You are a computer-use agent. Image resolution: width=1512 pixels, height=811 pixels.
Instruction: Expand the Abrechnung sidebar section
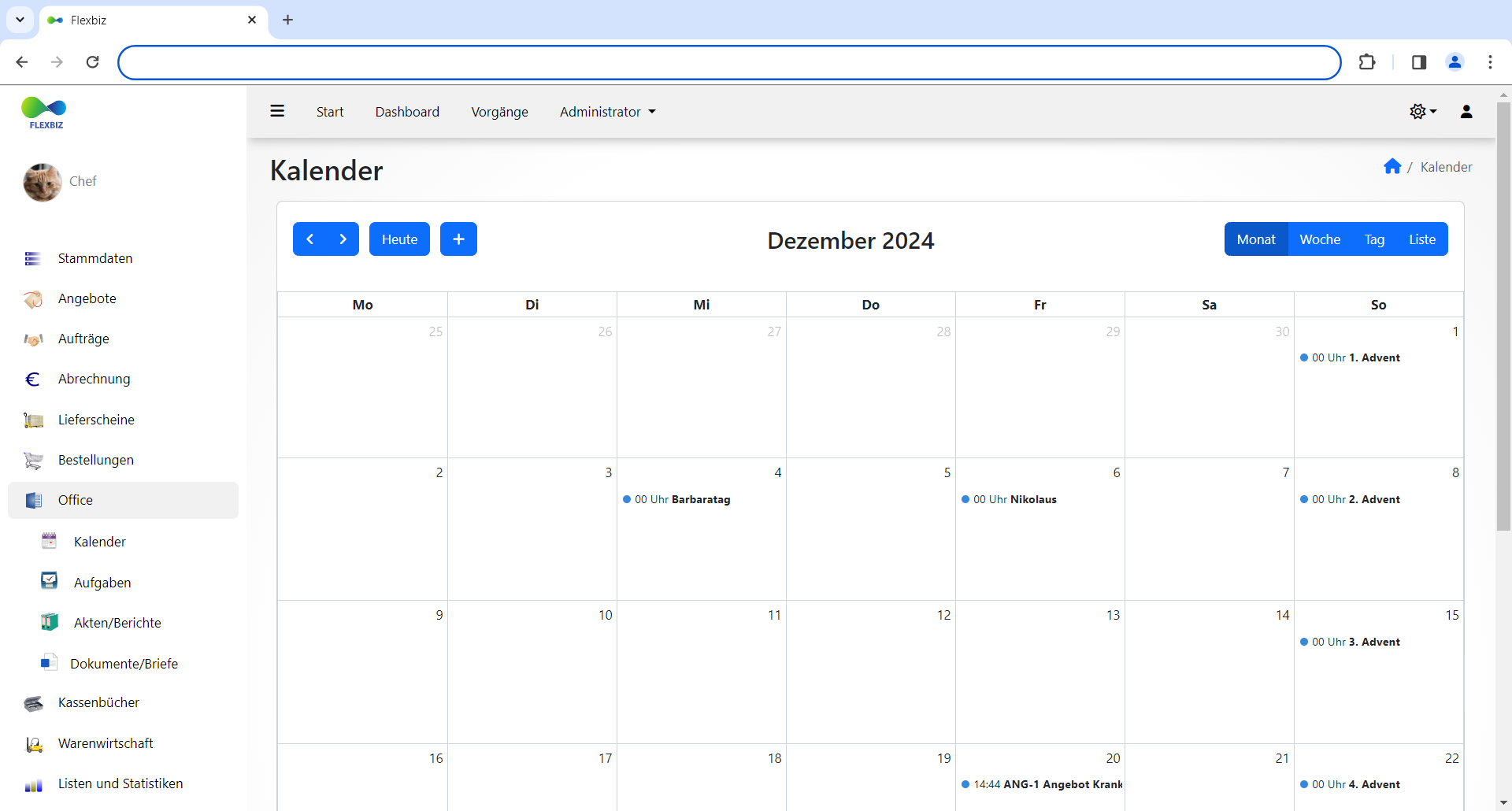[x=123, y=379]
